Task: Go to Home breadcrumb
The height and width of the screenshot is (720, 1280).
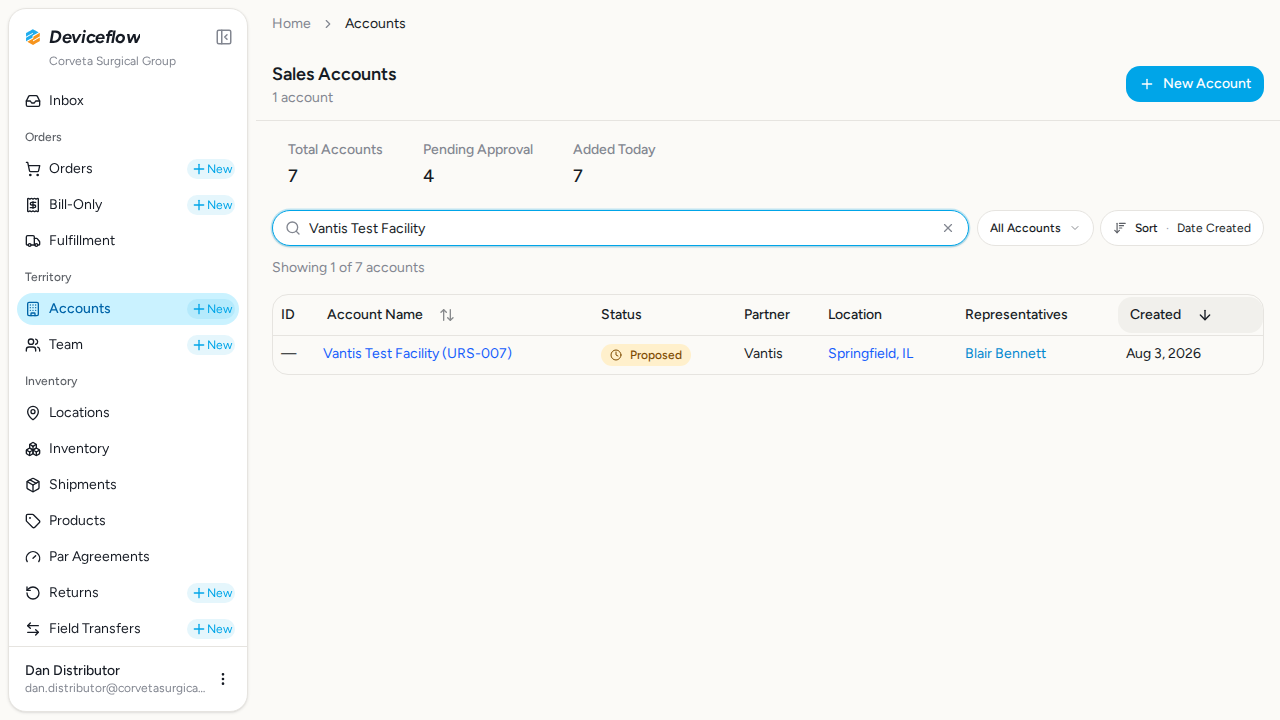Action: [x=291, y=23]
